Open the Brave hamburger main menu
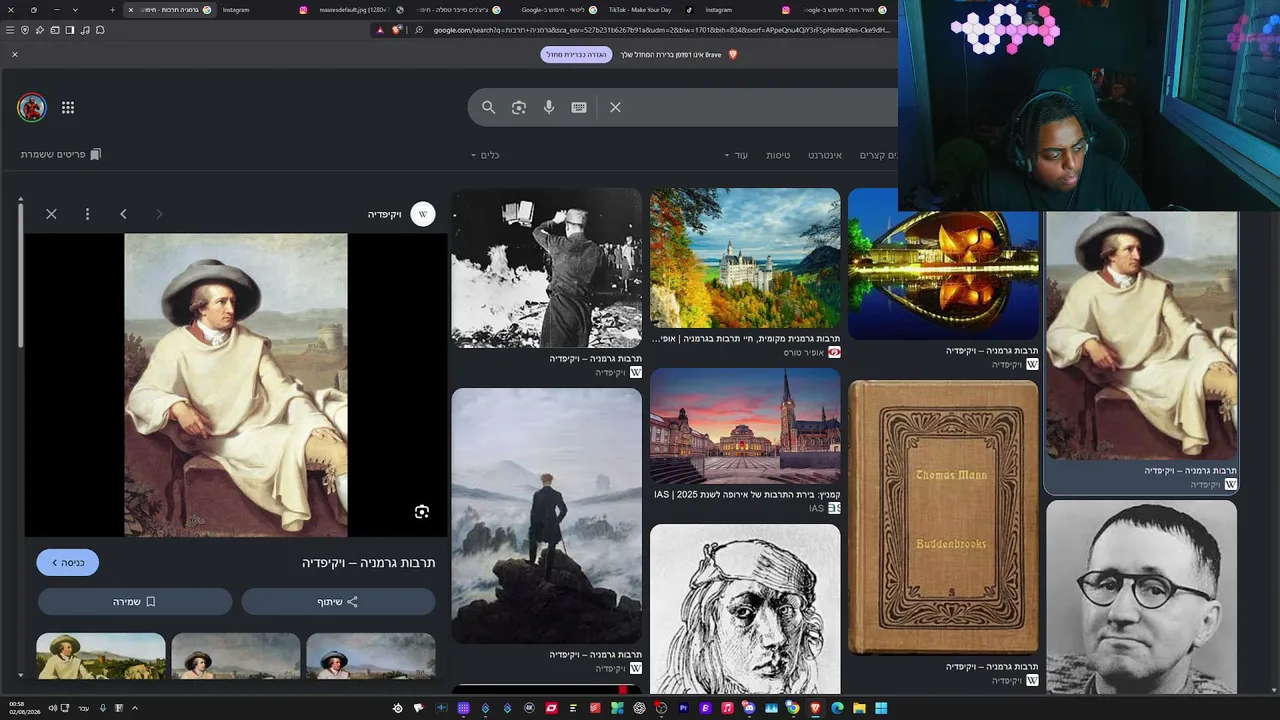The height and width of the screenshot is (720, 1280). pyautogui.click(x=10, y=30)
